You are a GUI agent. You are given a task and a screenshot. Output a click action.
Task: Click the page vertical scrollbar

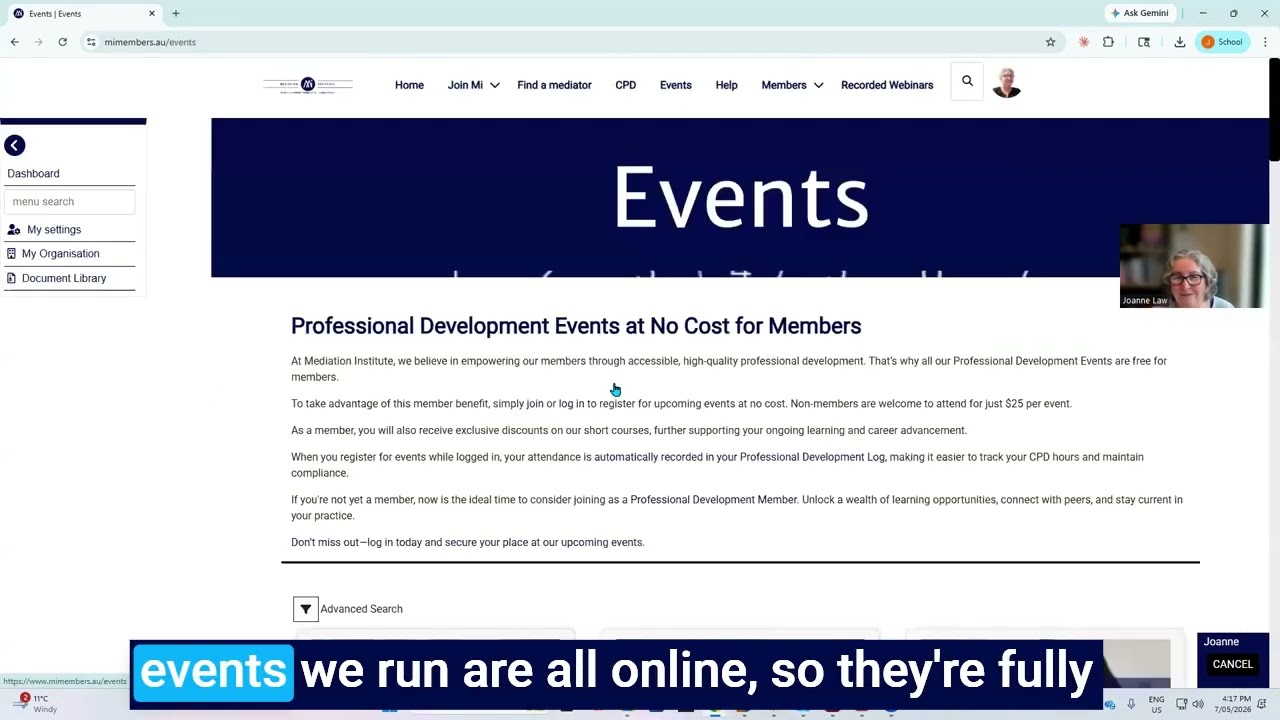click(x=1274, y=110)
